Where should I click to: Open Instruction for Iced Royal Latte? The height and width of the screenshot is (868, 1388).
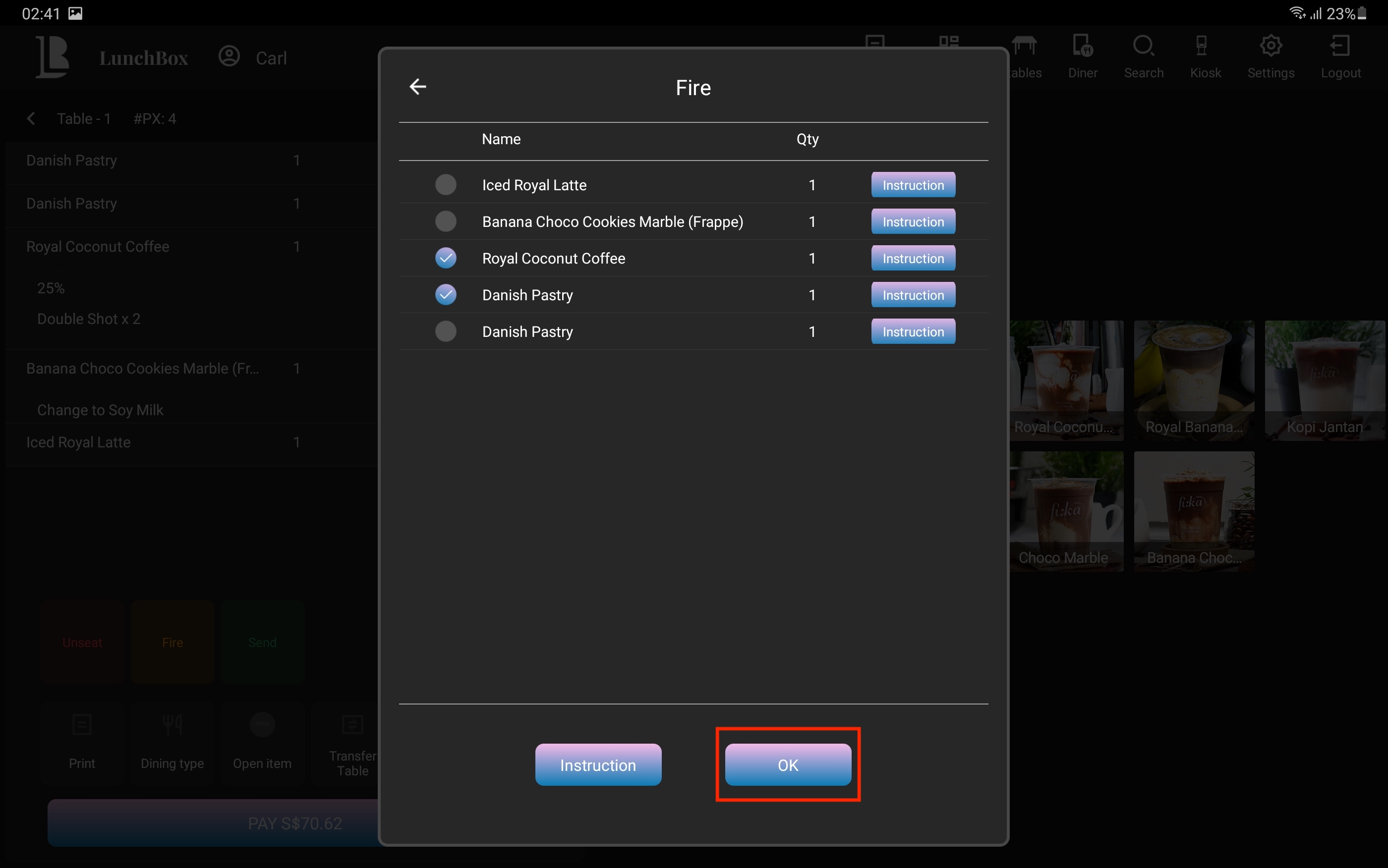pyautogui.click(x=913, y=185)
